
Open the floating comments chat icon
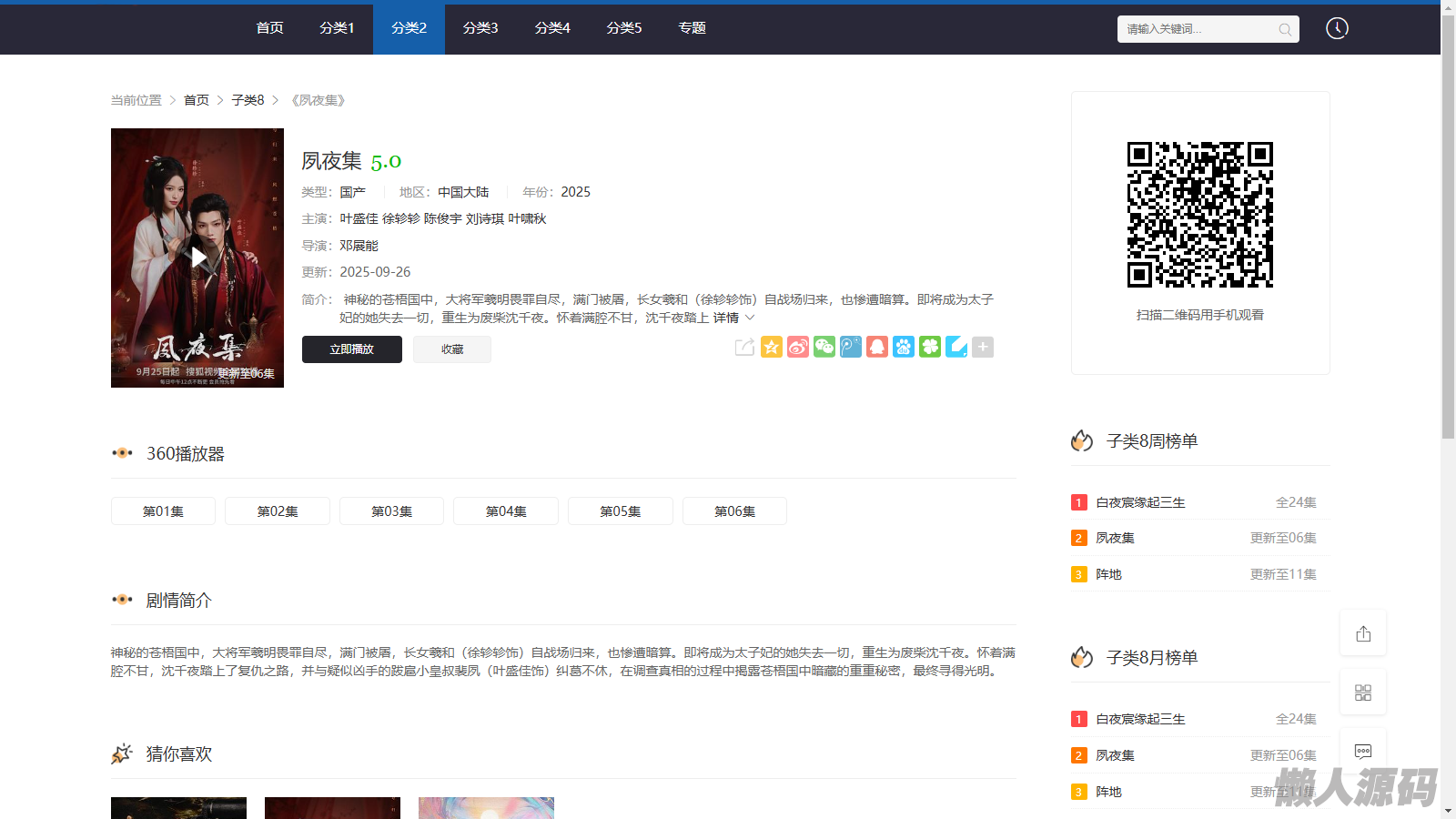point(1363,751)
